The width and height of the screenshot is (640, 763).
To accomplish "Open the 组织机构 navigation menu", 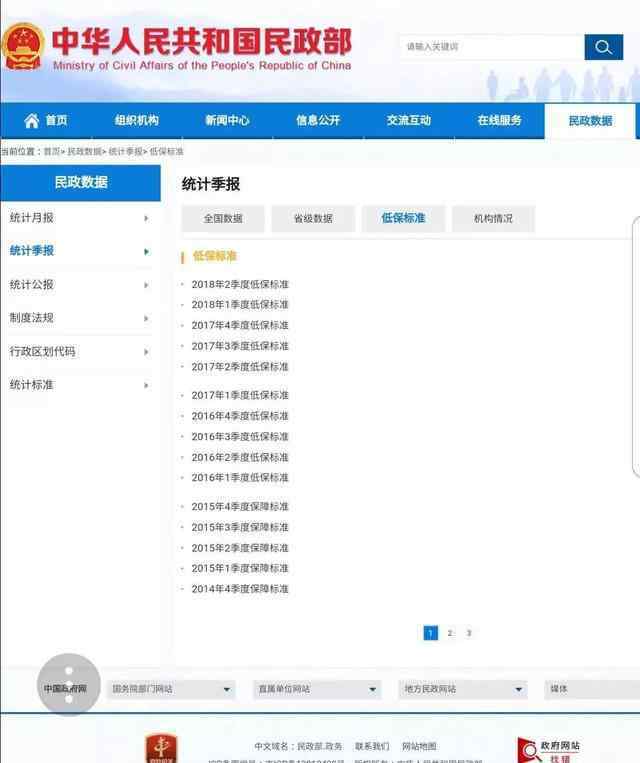I will click(137, 121).
